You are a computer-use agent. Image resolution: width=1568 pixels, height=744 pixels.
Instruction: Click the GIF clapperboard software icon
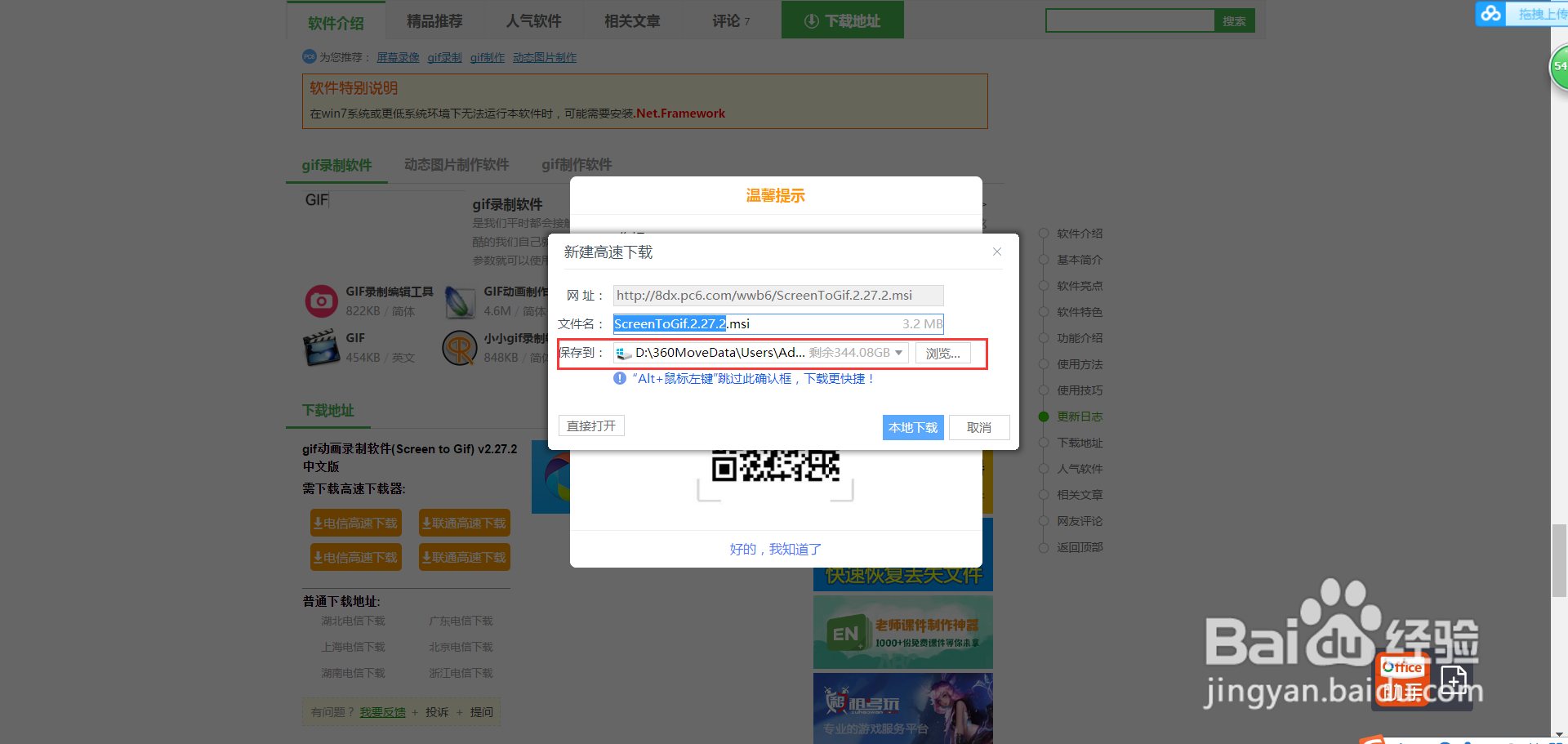click(x=321, y=347)
